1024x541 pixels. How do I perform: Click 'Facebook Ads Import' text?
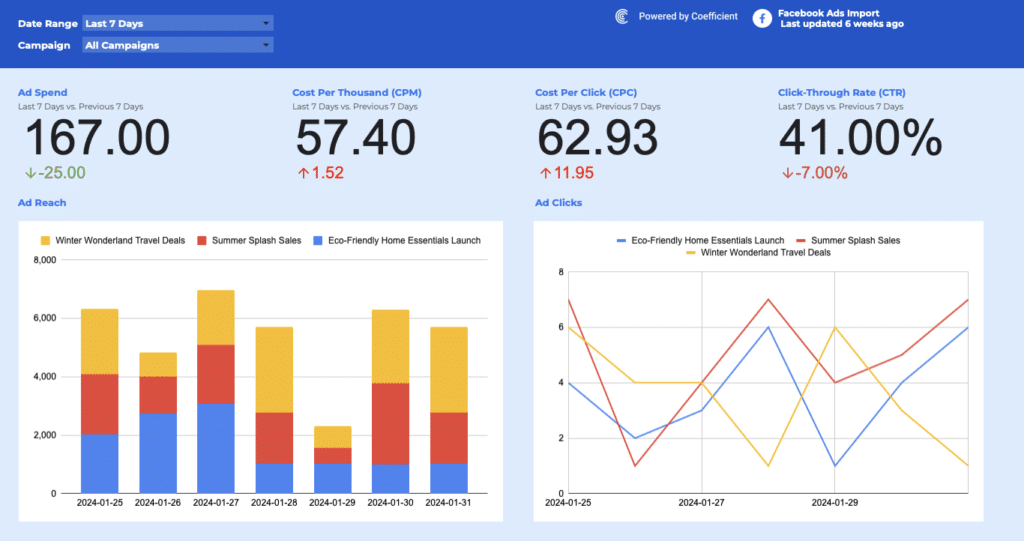pos(829,13)
